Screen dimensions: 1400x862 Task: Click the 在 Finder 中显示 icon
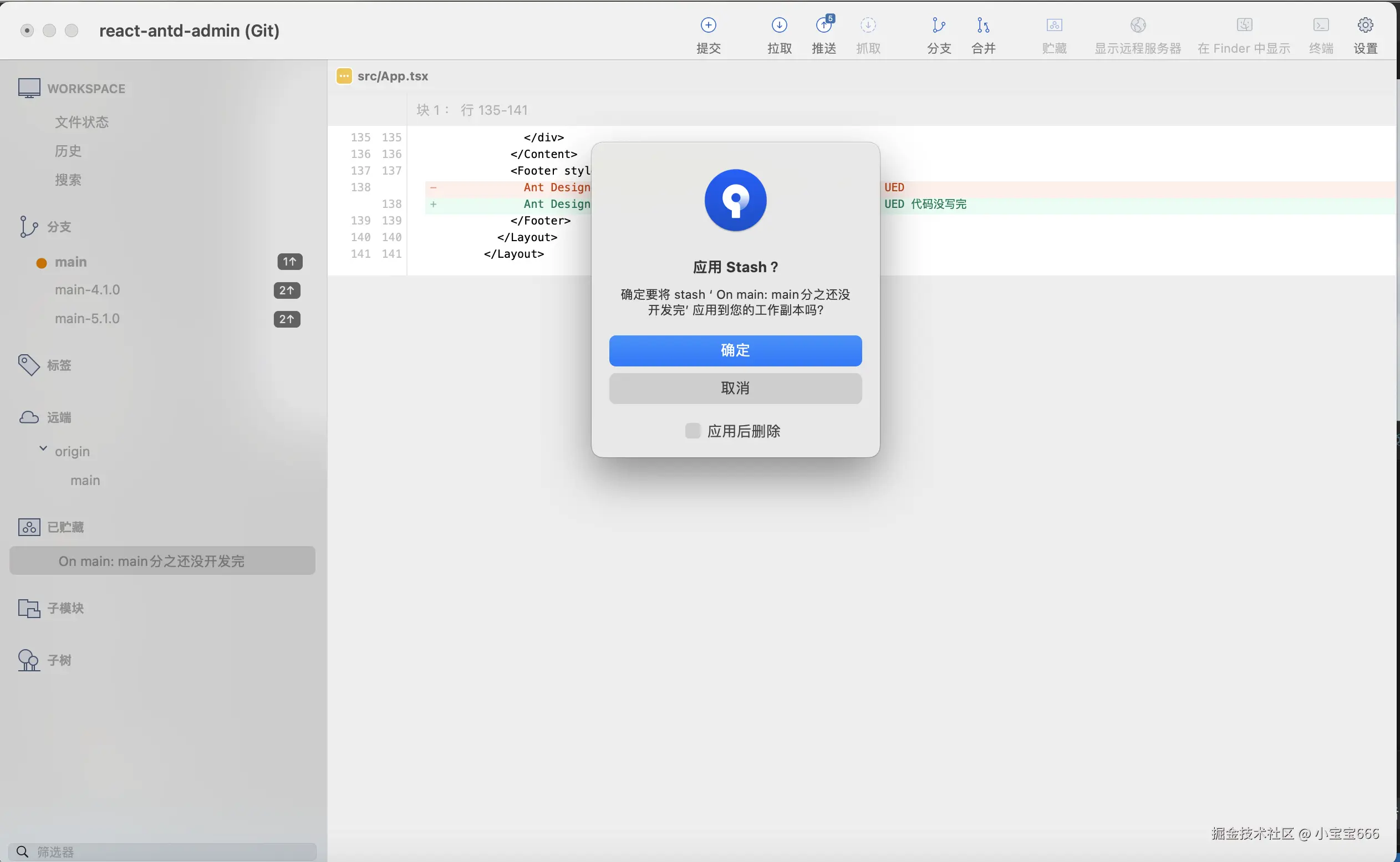click(1244, 25)
